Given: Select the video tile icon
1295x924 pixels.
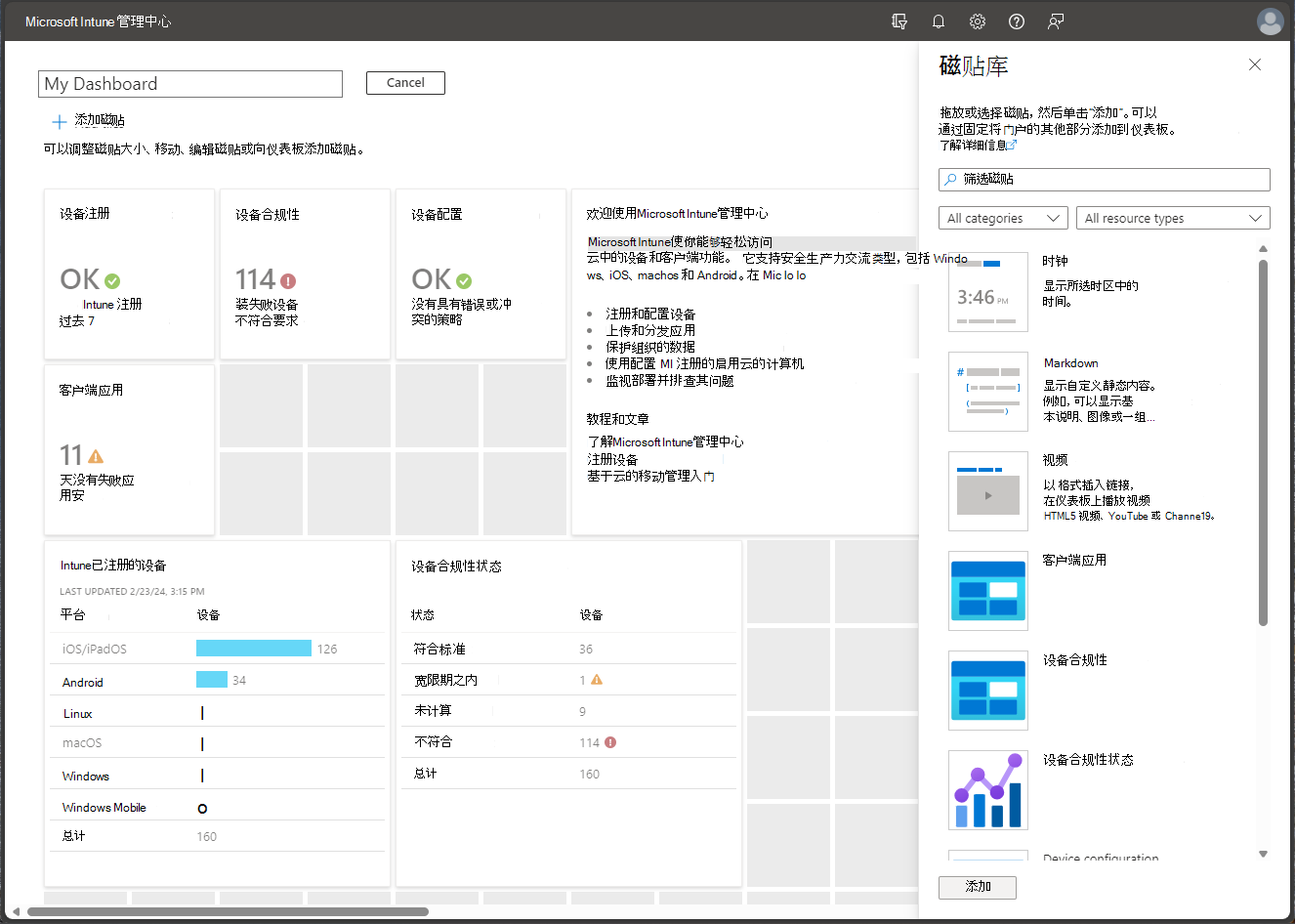Looking at the screenshot, I should click(x=987, y=491).
